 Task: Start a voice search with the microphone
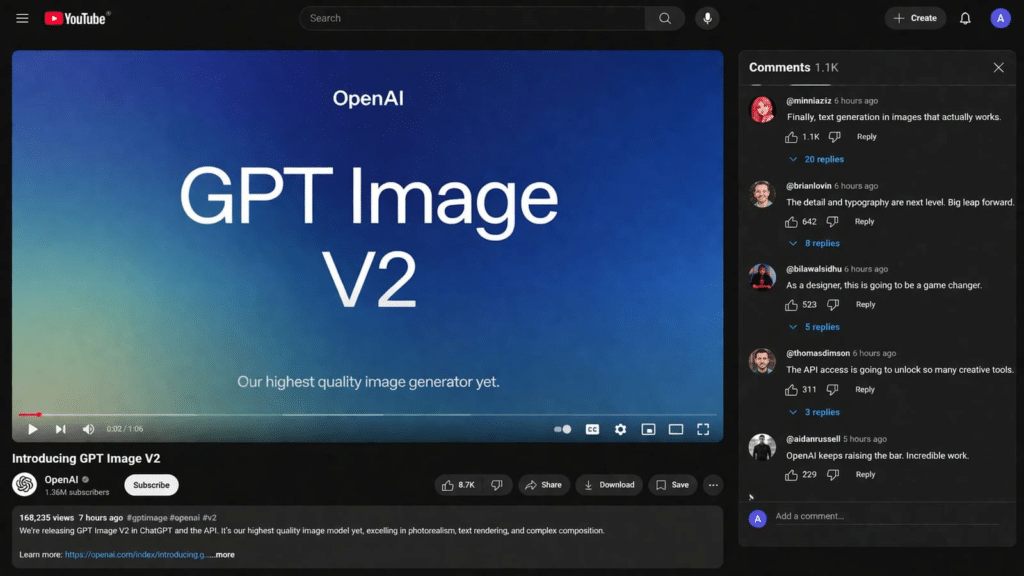pos(707,18)
